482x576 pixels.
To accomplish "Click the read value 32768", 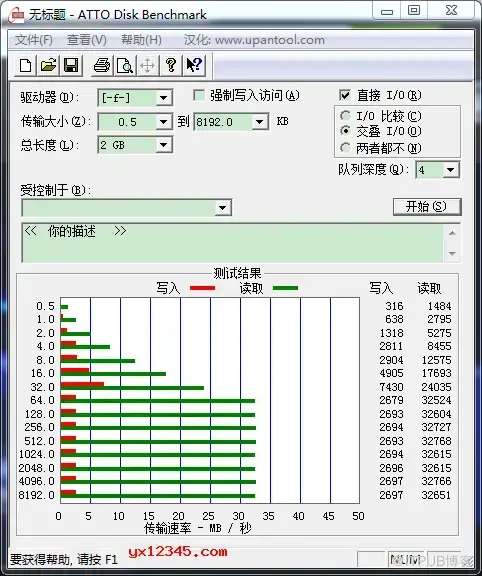I will 436,441.
